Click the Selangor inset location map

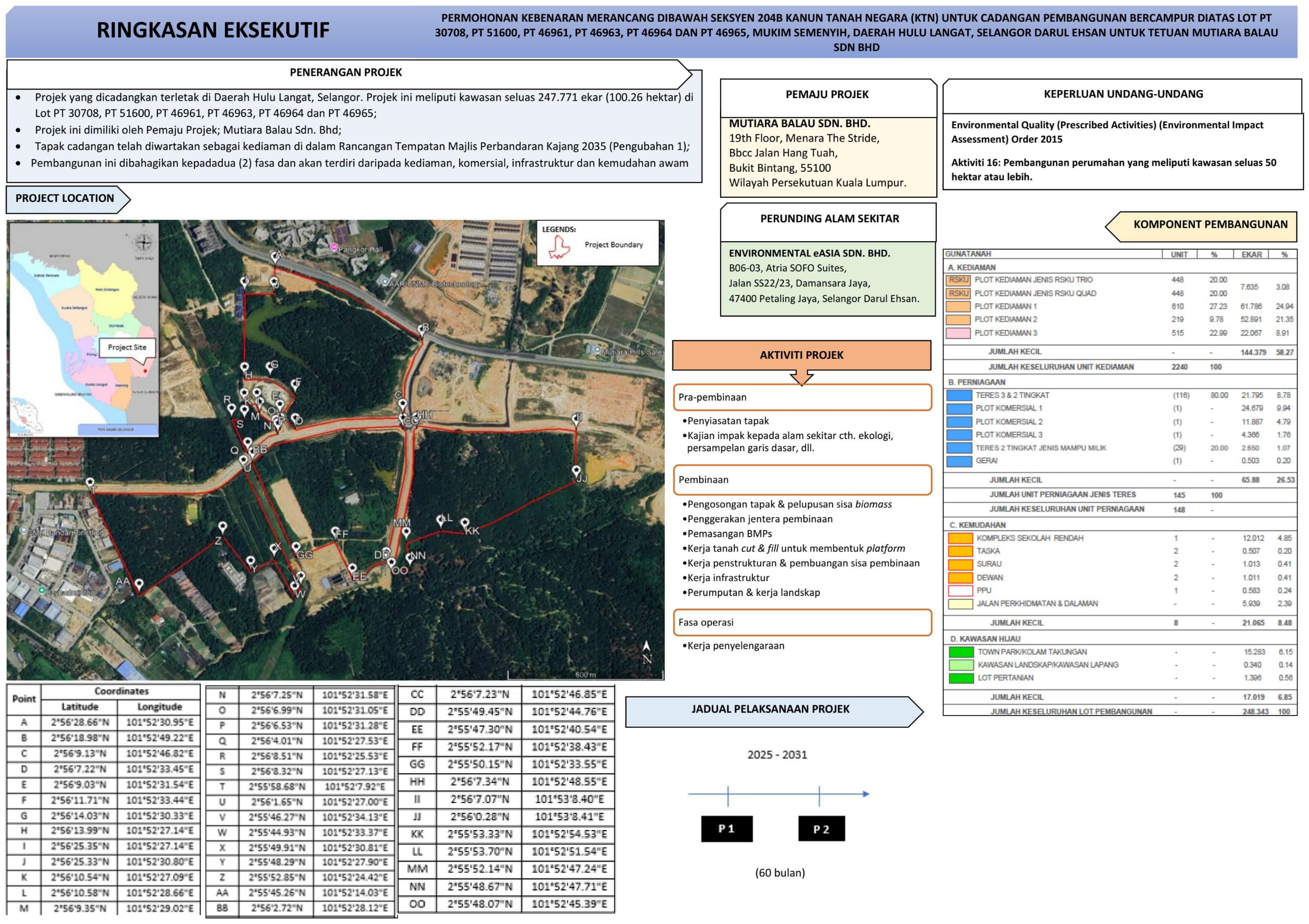(x=84, y=330)
